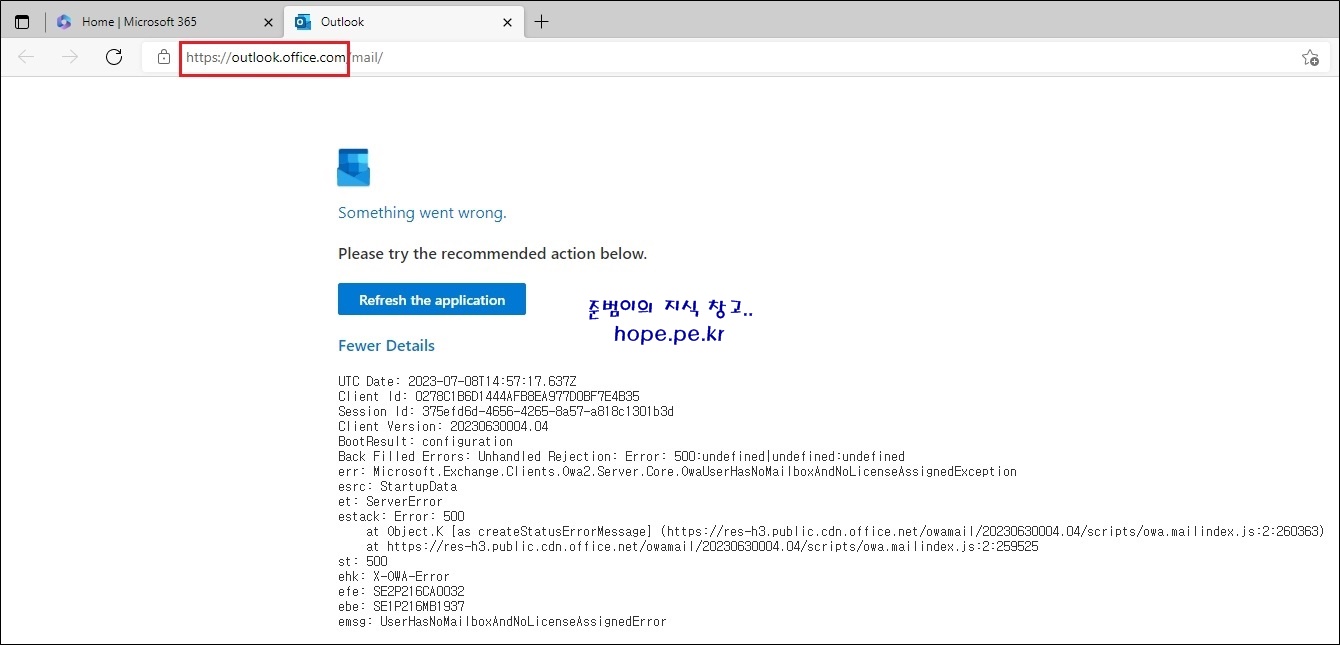
Task: Click the Microsoft 365 tab favicon
Action: (x=64, y=22)
